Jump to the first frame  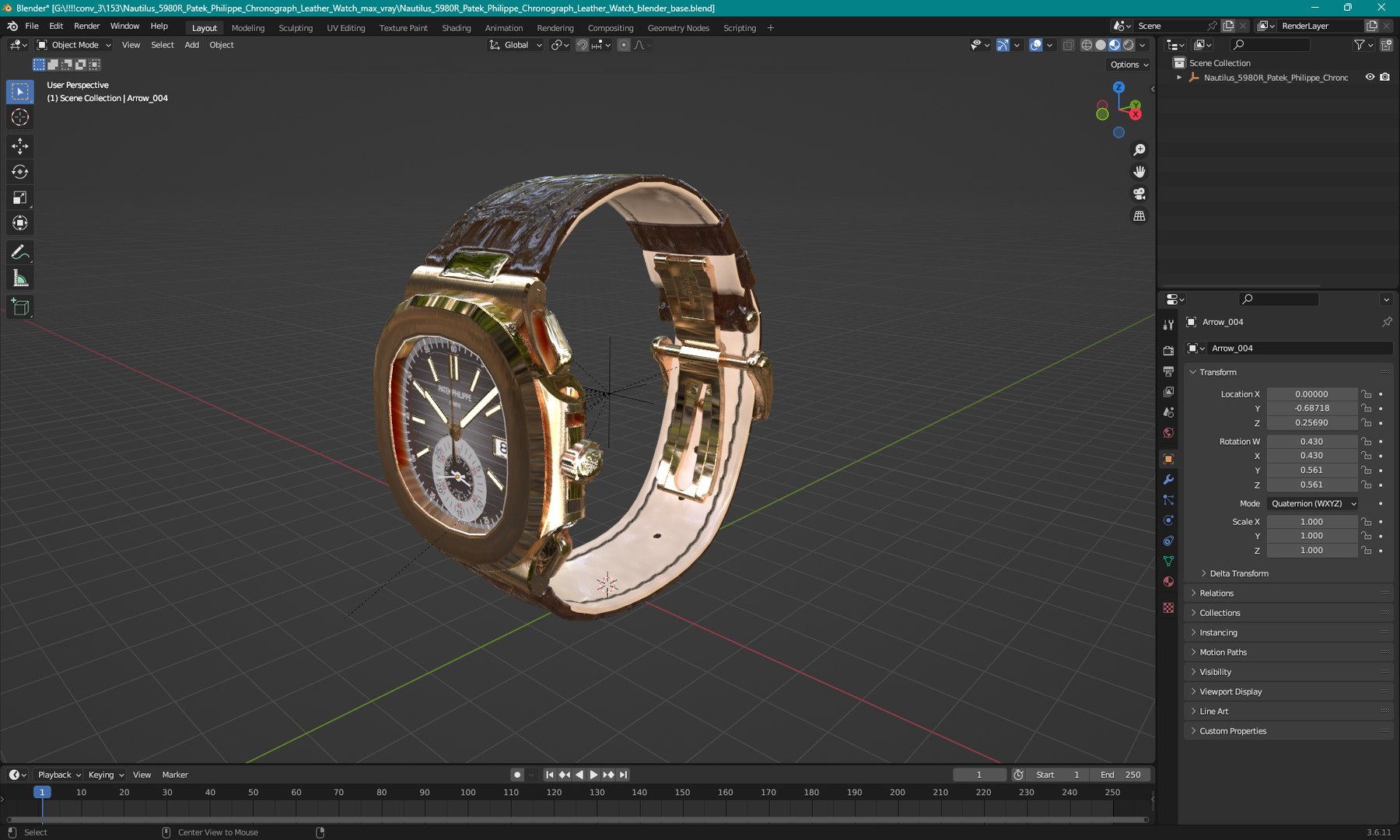[x=550, y=775]
